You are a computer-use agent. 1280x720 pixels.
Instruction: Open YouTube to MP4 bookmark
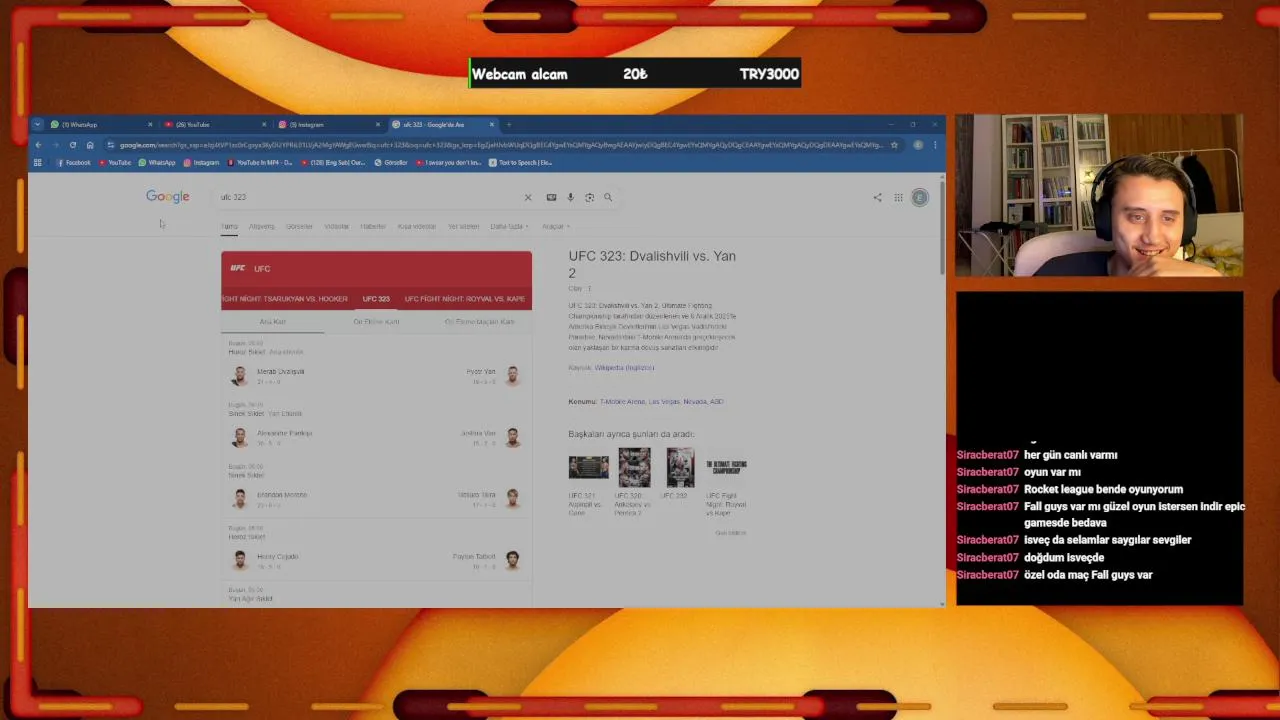(260, 162)
